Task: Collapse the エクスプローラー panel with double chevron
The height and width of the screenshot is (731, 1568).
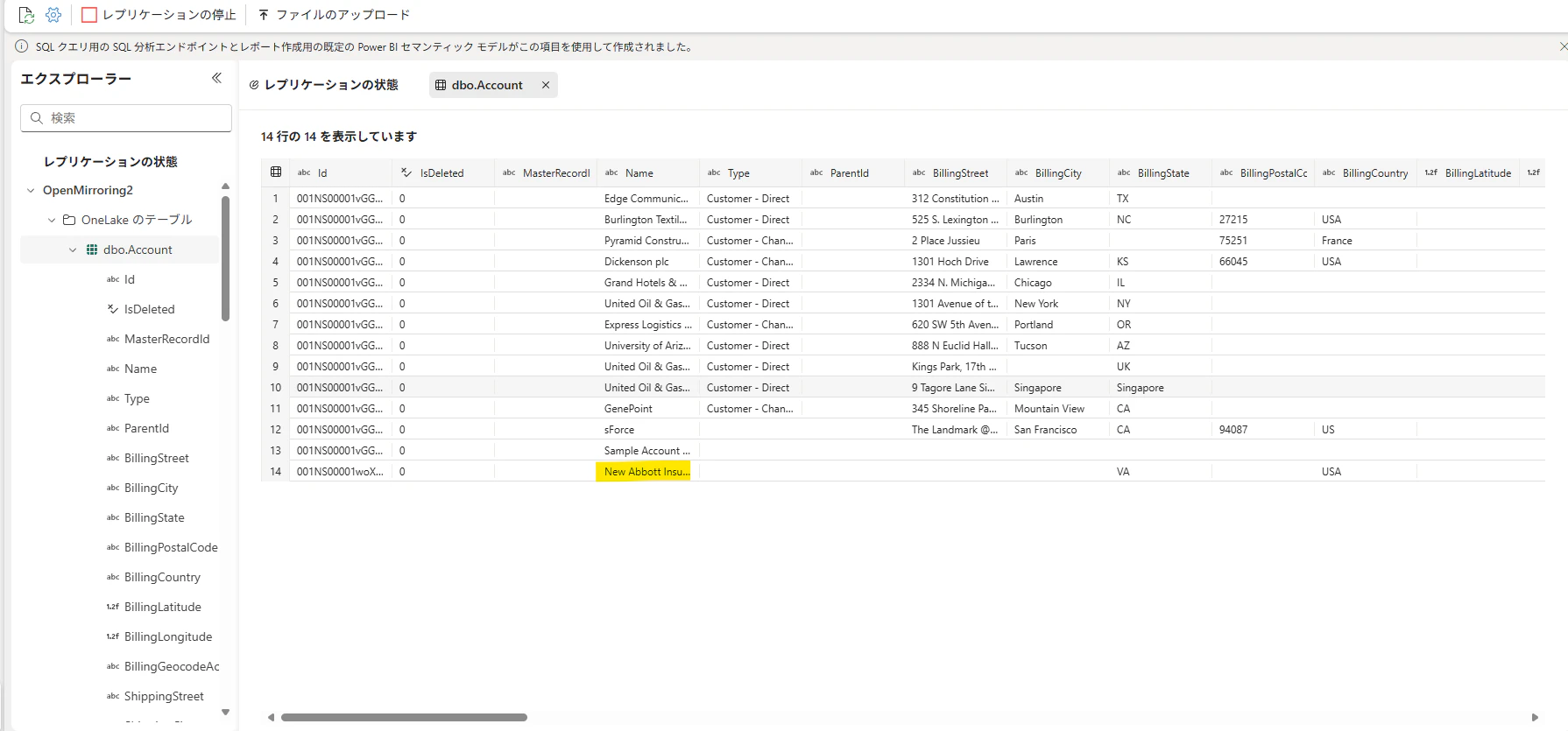Action: click(x=217, y=78)
